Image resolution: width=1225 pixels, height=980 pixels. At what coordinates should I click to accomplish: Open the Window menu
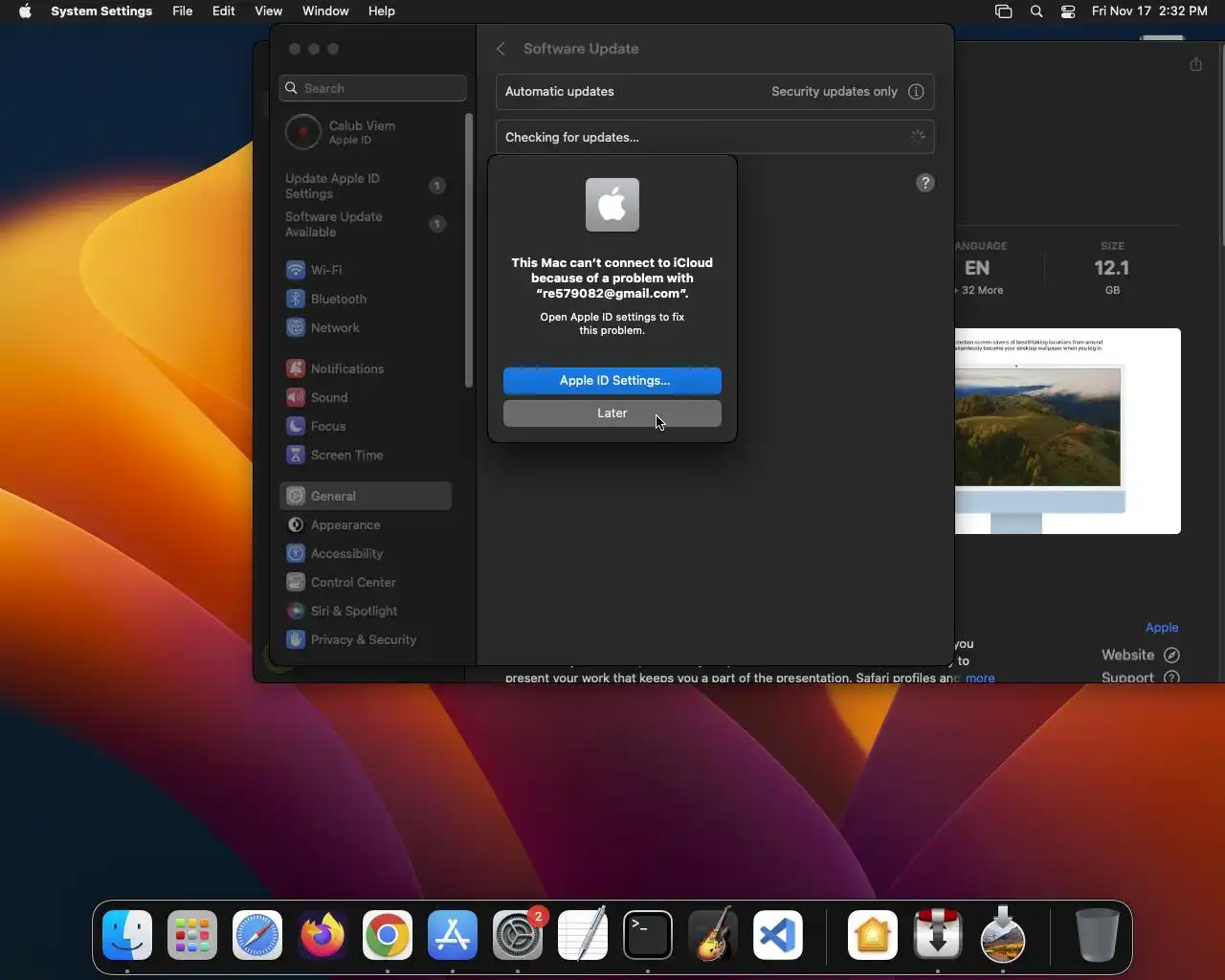[325, 11]
